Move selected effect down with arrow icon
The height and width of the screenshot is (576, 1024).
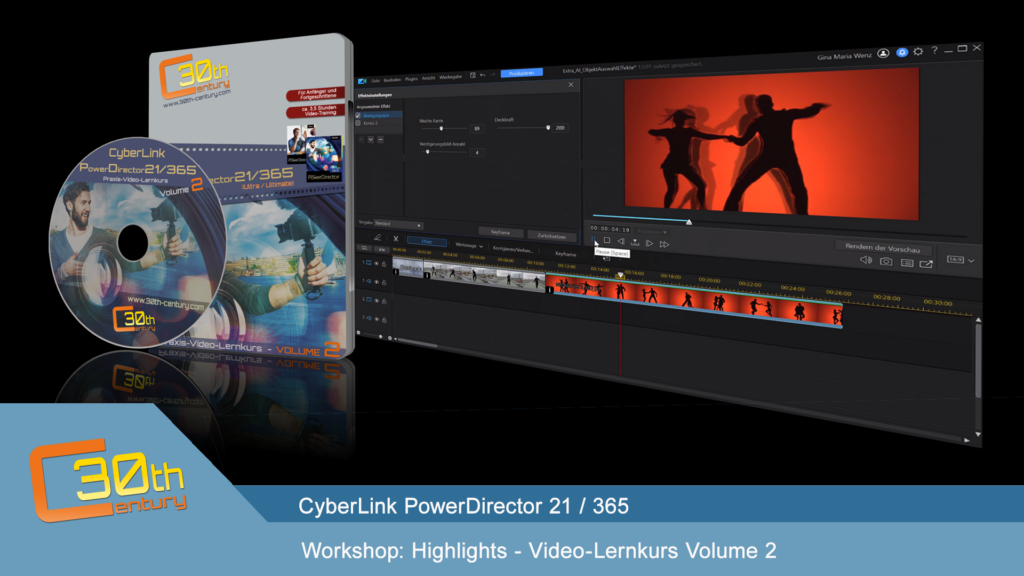tap(371, 139)
